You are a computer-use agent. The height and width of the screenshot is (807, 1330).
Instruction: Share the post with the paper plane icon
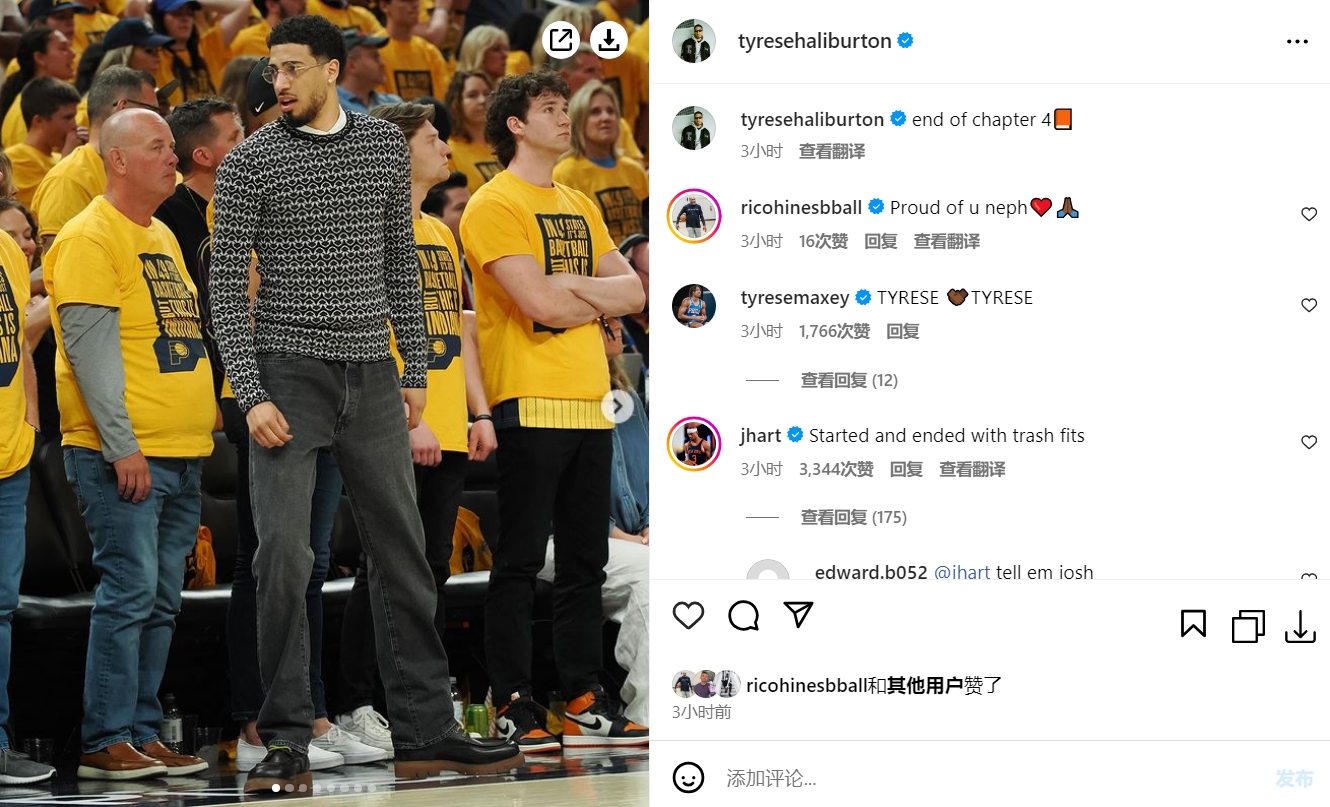point(798,614)
